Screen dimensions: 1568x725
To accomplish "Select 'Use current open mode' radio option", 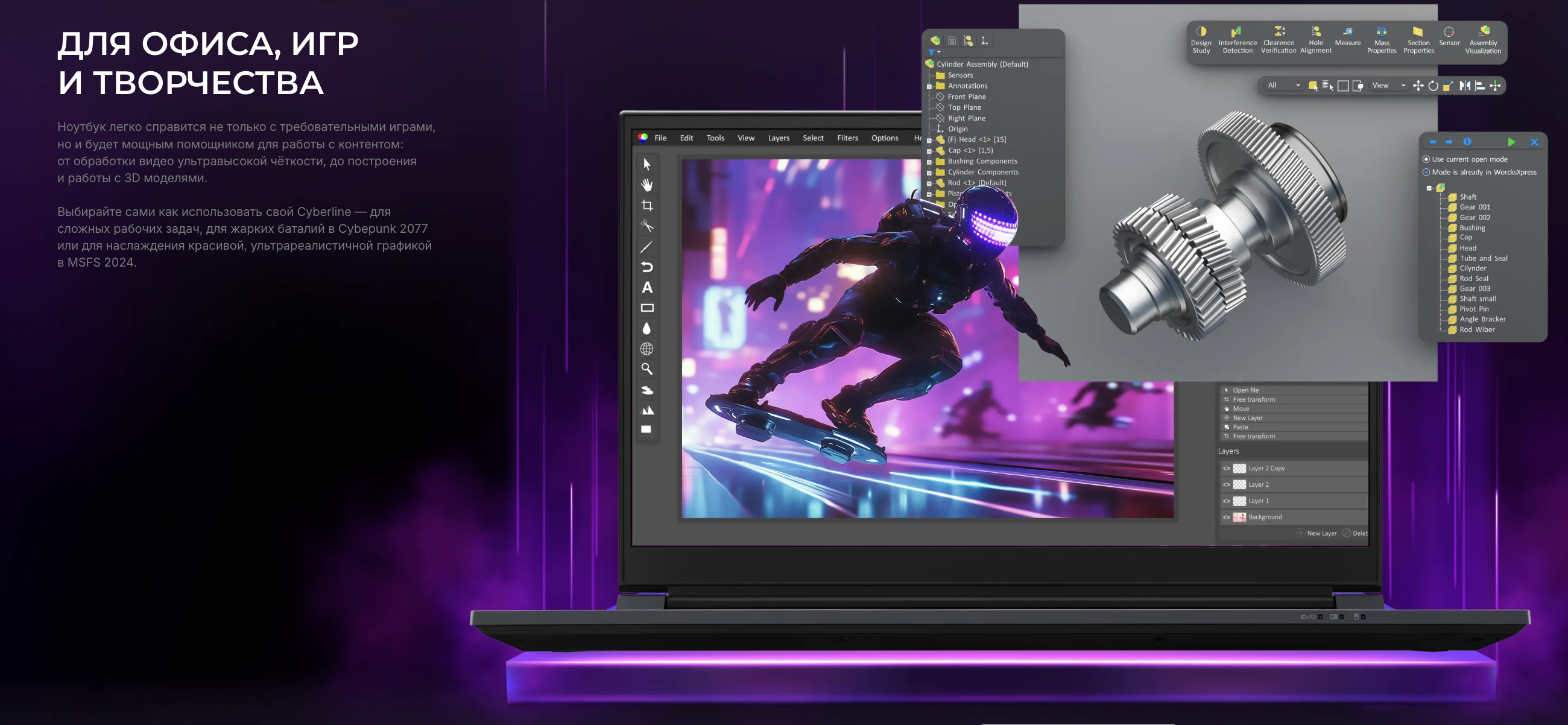I will click(1426, 159).
